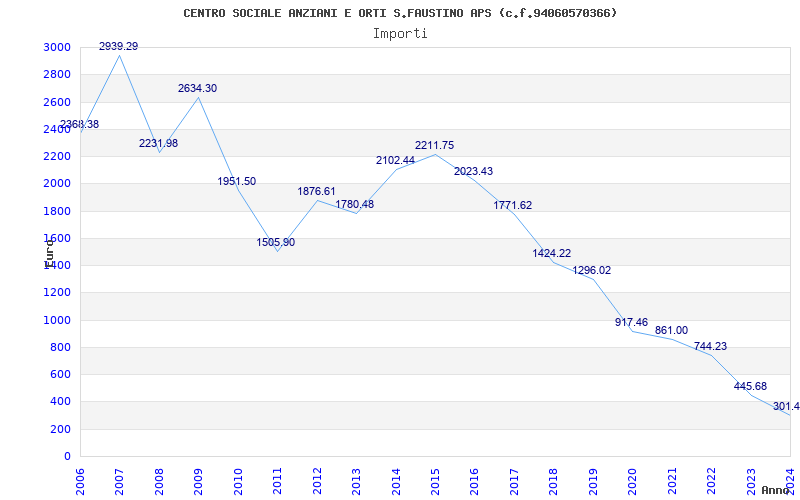
Task: Click the 2021 year axis label
Action: (672, 480)
